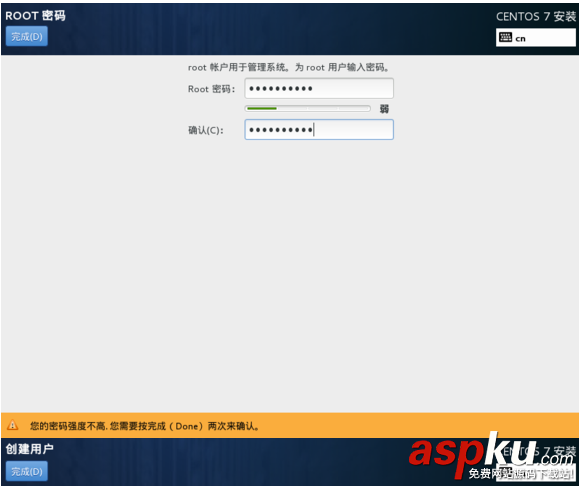
Task: Click the root 帐户用于管理系统 description text
Action: click(289, 67)
